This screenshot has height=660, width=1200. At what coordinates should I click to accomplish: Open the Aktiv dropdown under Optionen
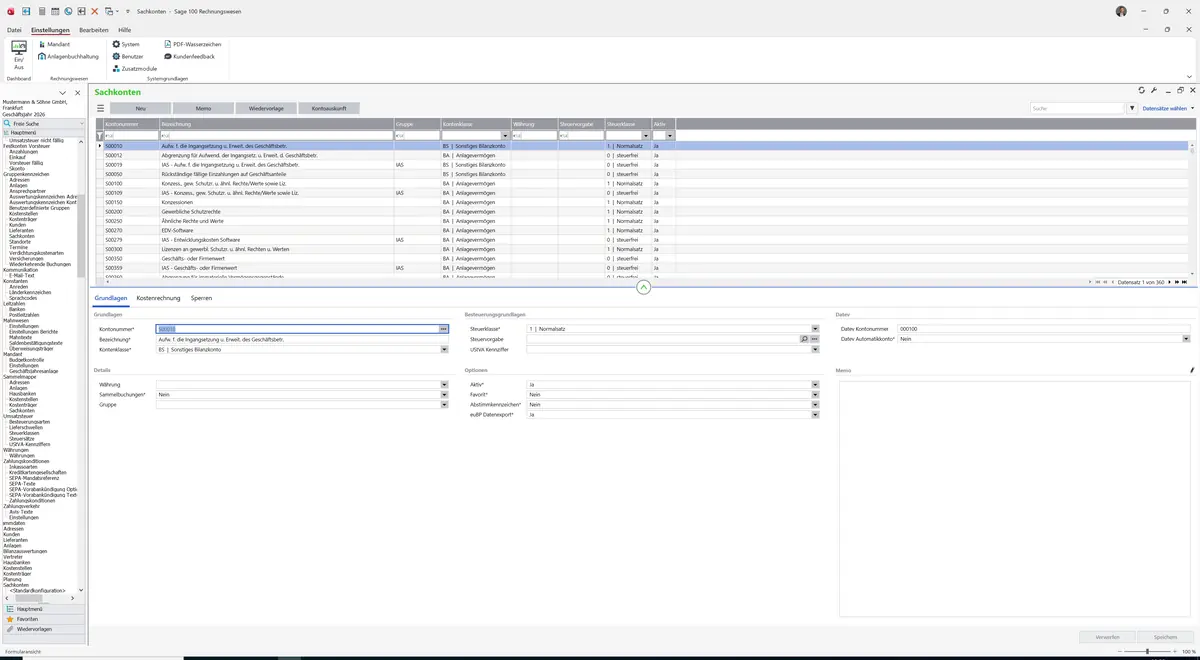coord(815,384)
